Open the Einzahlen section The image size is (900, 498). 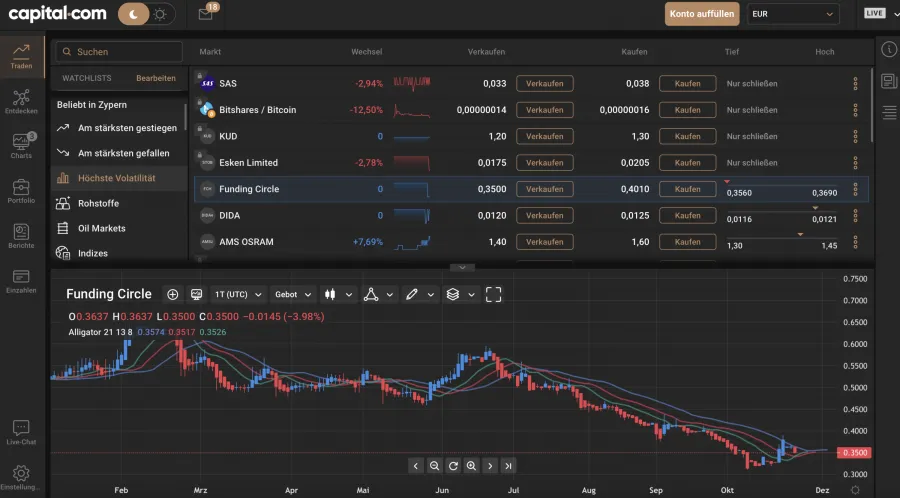(x=21, y=281)
